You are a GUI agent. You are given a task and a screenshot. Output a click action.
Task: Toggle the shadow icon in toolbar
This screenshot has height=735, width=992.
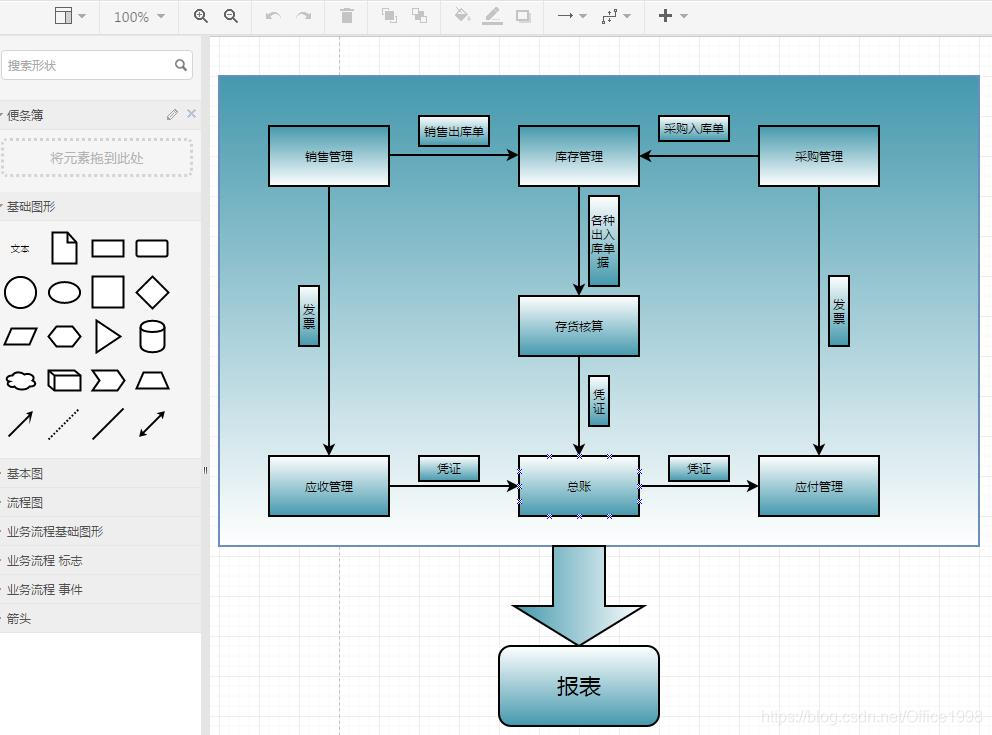click(523, 16)
